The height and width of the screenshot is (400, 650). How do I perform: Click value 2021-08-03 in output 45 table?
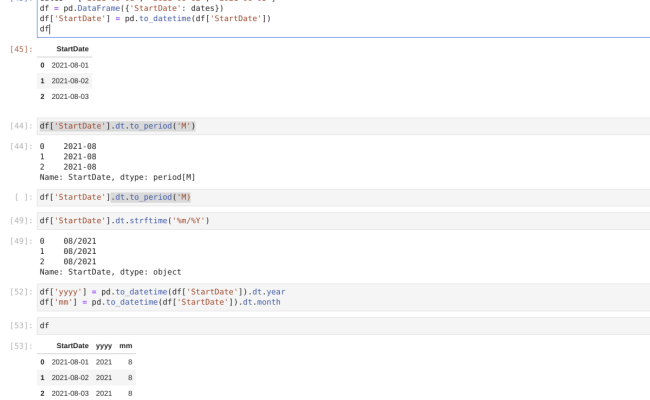click(x=70, y=97)
